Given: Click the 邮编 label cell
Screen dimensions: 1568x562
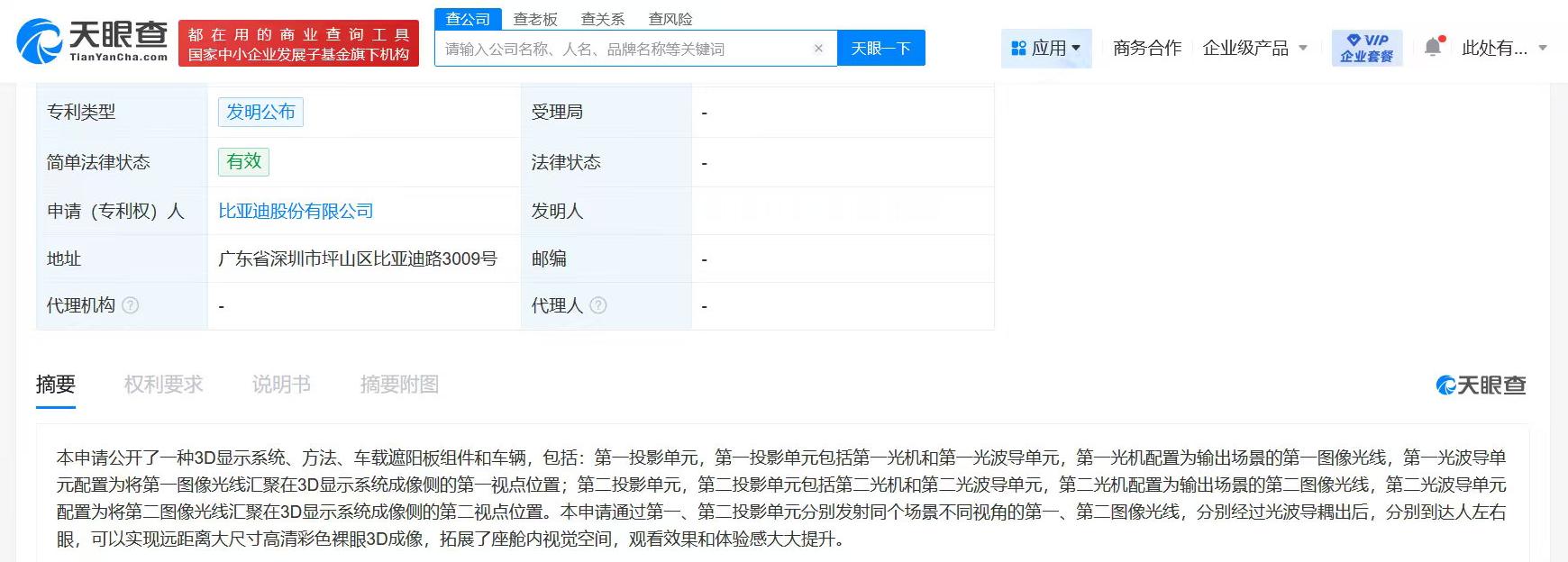Looking at the screenshot, I should 606,258.
